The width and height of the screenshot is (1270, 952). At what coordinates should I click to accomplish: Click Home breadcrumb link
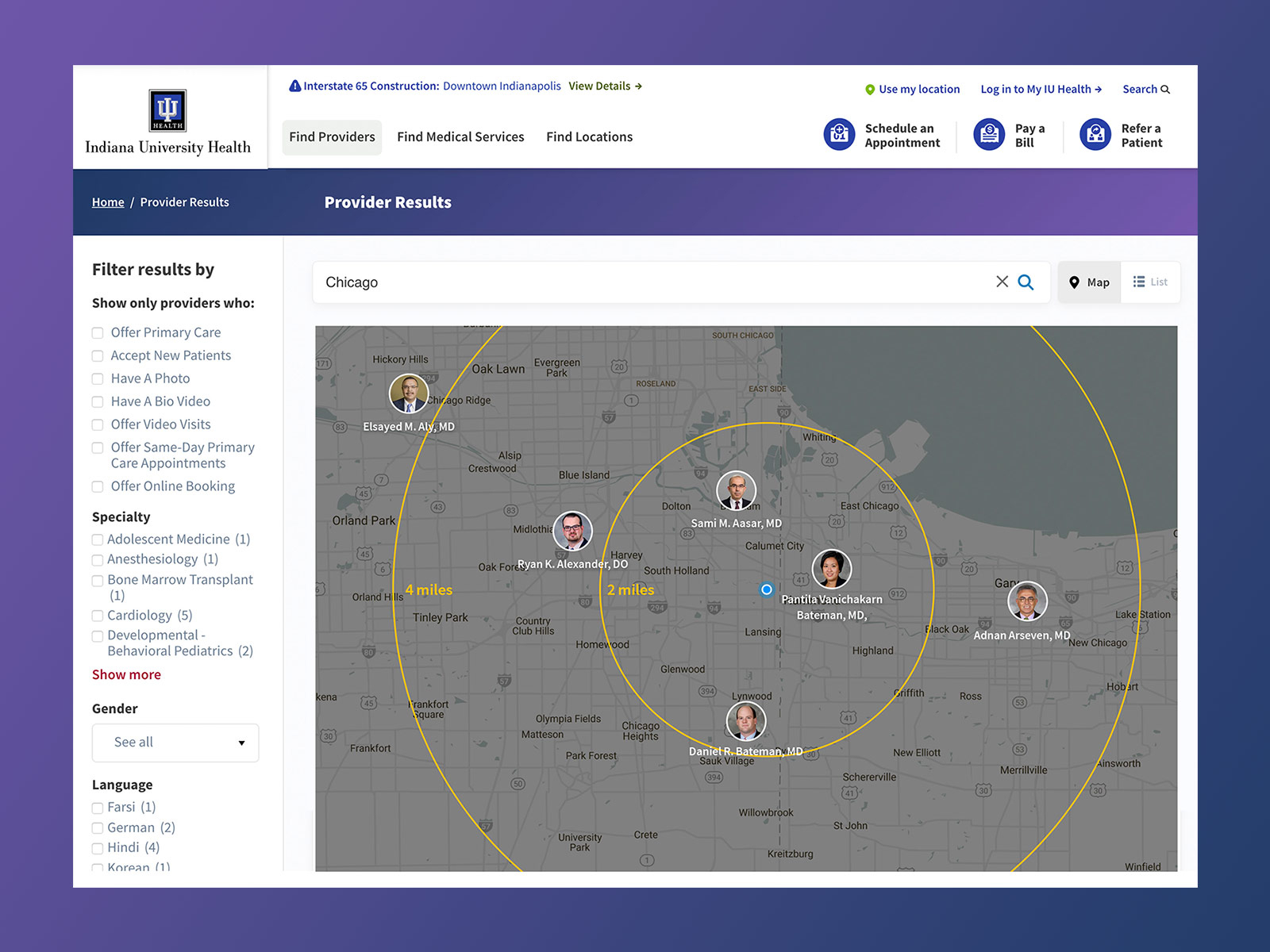coord(108,202)
